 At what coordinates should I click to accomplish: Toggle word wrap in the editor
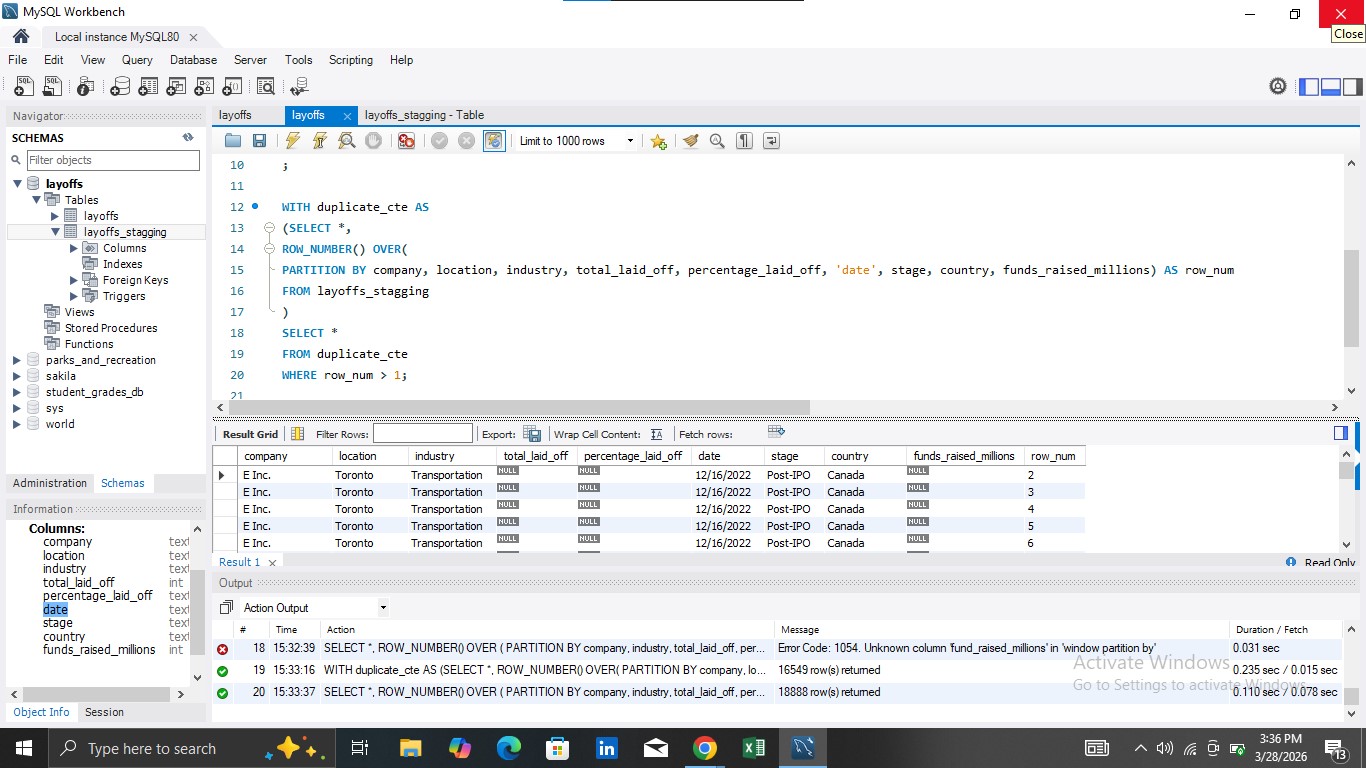(x=771, y=141)
